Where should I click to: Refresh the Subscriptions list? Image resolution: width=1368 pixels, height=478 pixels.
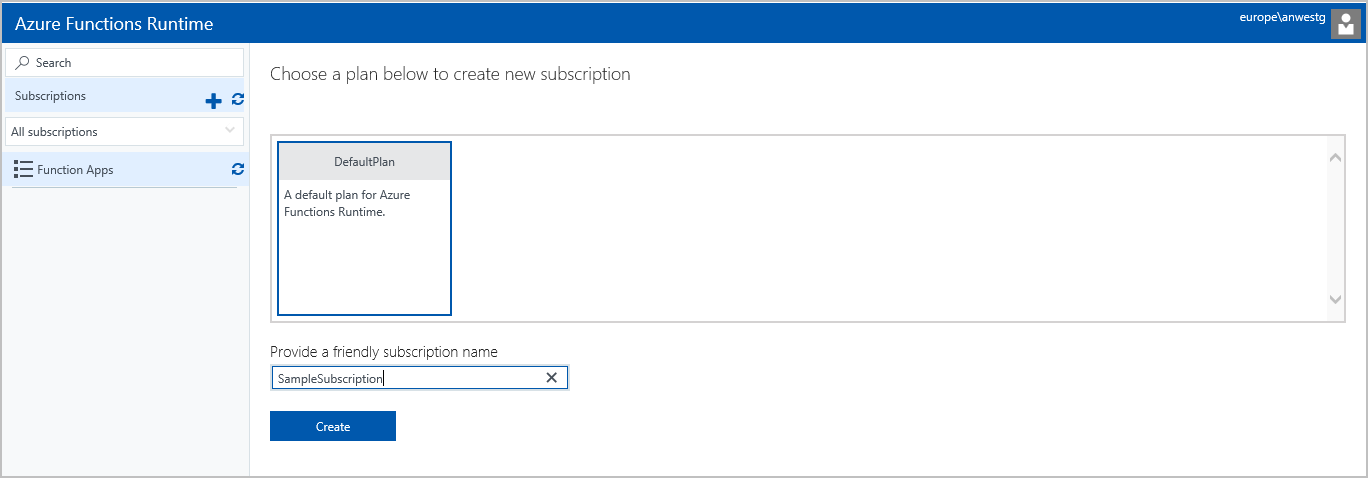238,99
